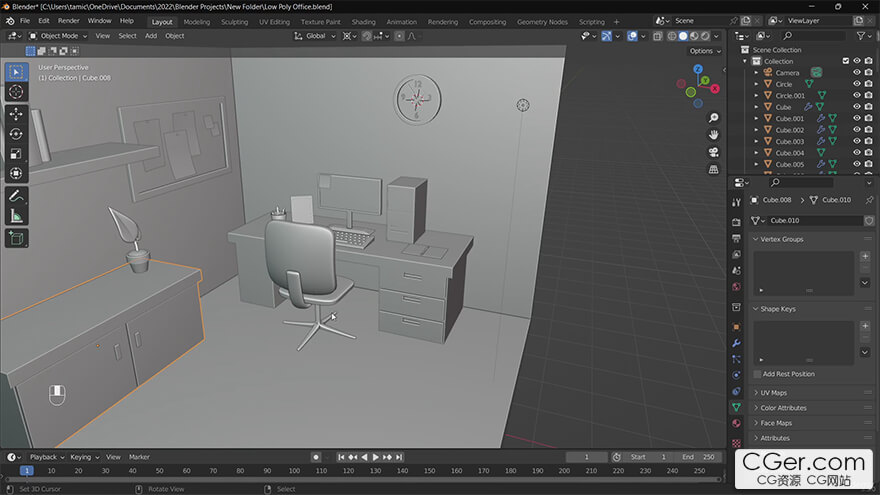This screenshot has height=495, width=880.
Task: Click the Options button in viewport header
Action: [704, 51]
